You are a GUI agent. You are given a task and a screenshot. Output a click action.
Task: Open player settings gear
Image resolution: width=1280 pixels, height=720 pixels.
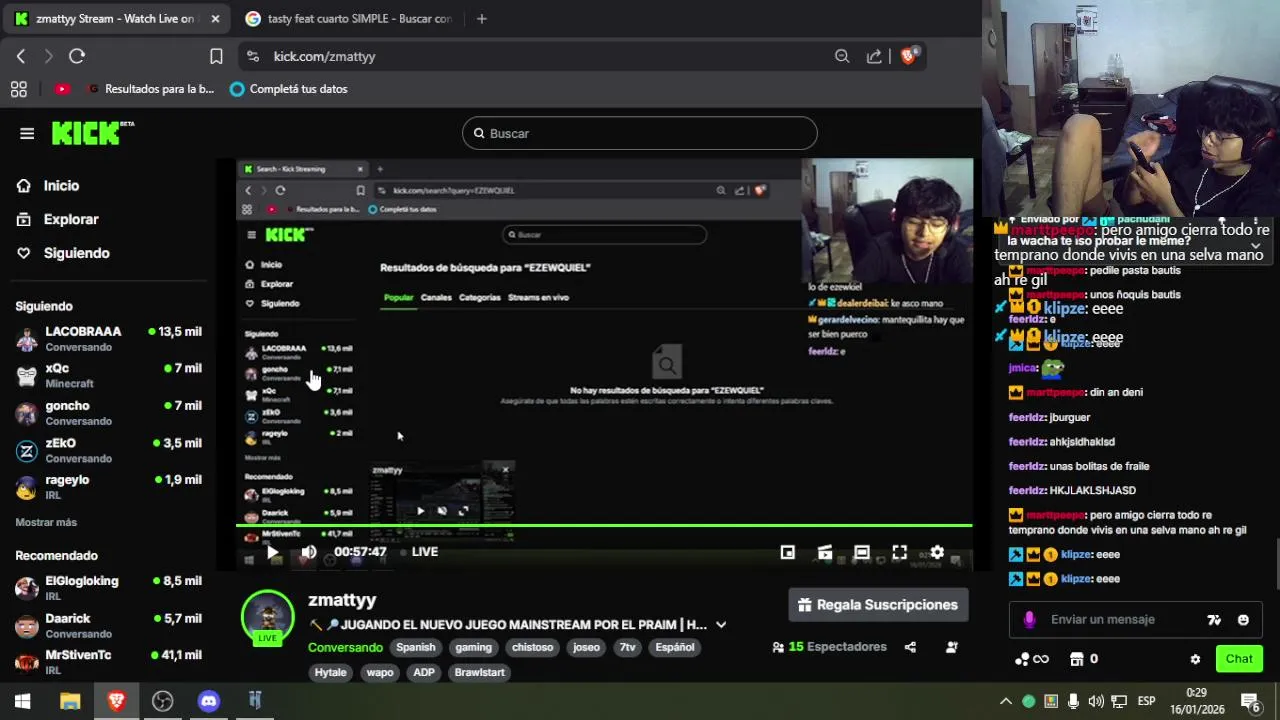tap(937, 552)
